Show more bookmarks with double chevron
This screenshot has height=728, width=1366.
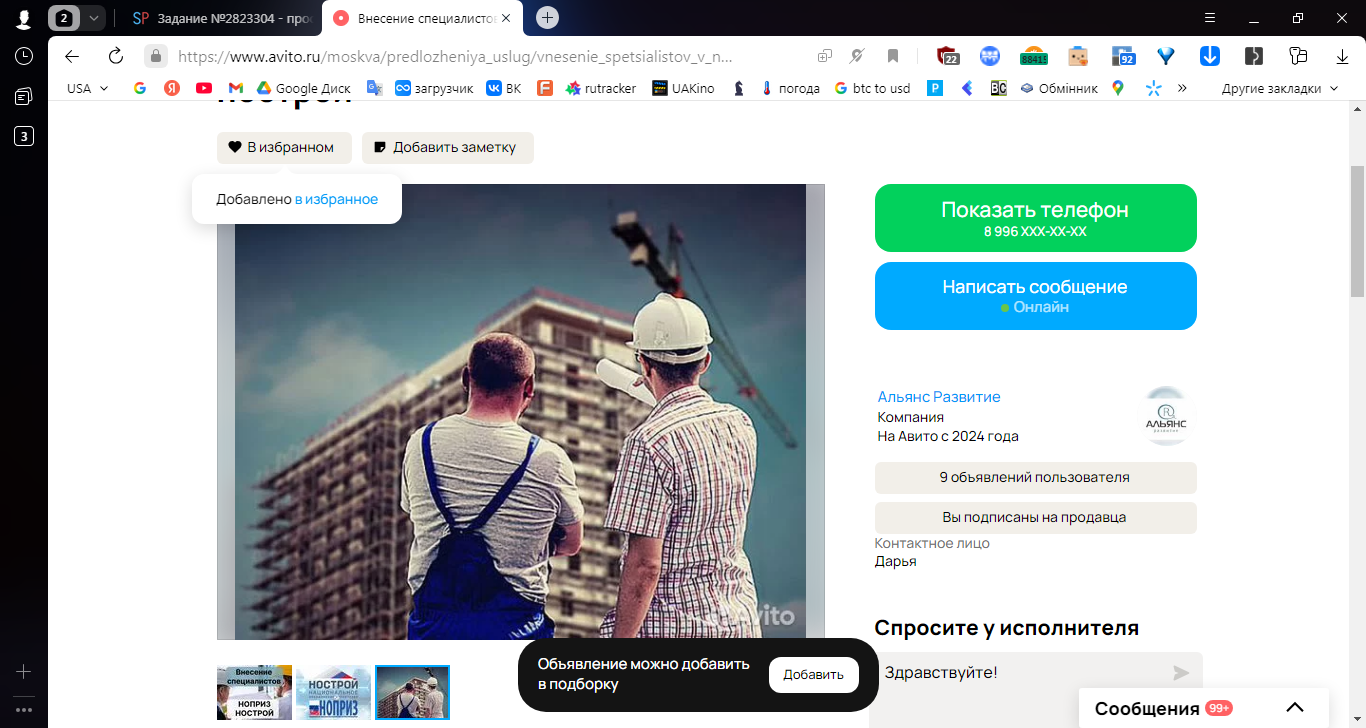click(x=1182, y=88)
